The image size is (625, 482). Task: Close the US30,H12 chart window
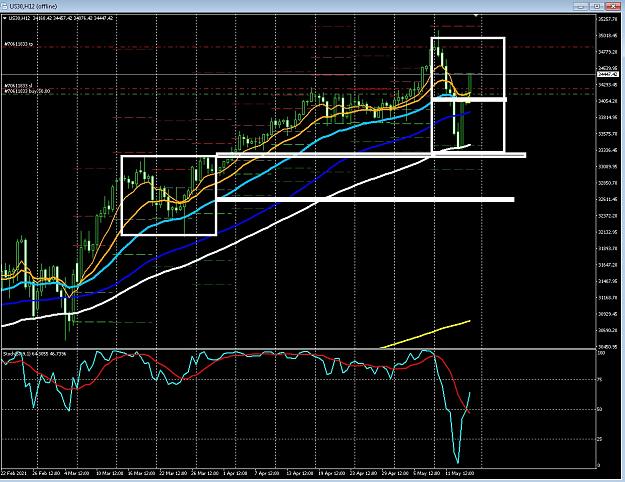(613, 6)
